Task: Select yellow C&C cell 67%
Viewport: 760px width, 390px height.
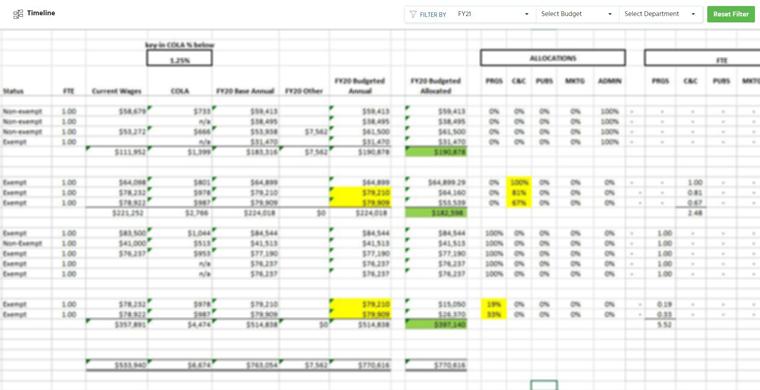Action: (x=519, y=203)
